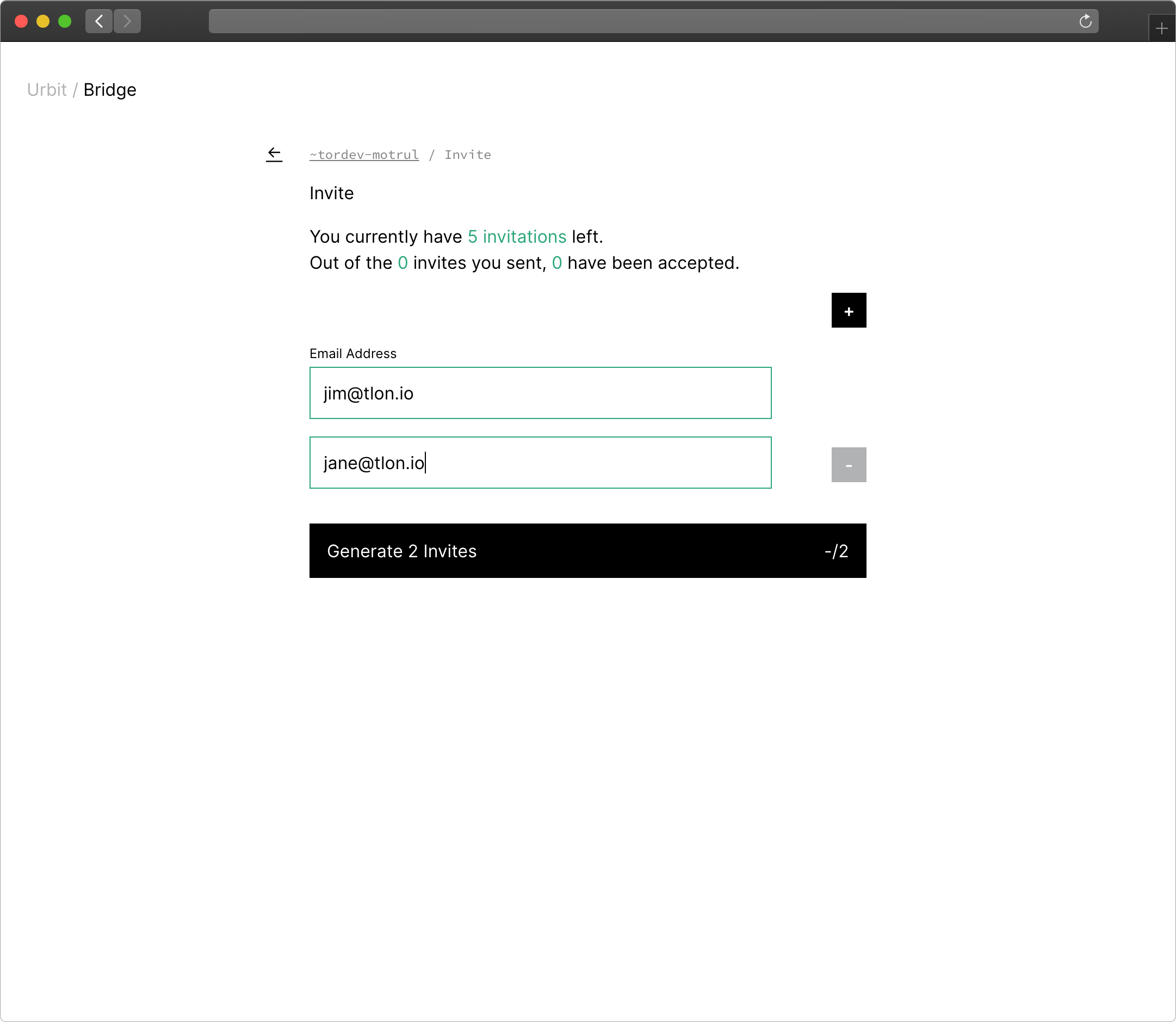This screenshot has height=1022, width=1176.
Task: Click the Invite page heading
Action: [x=332, y=193]
